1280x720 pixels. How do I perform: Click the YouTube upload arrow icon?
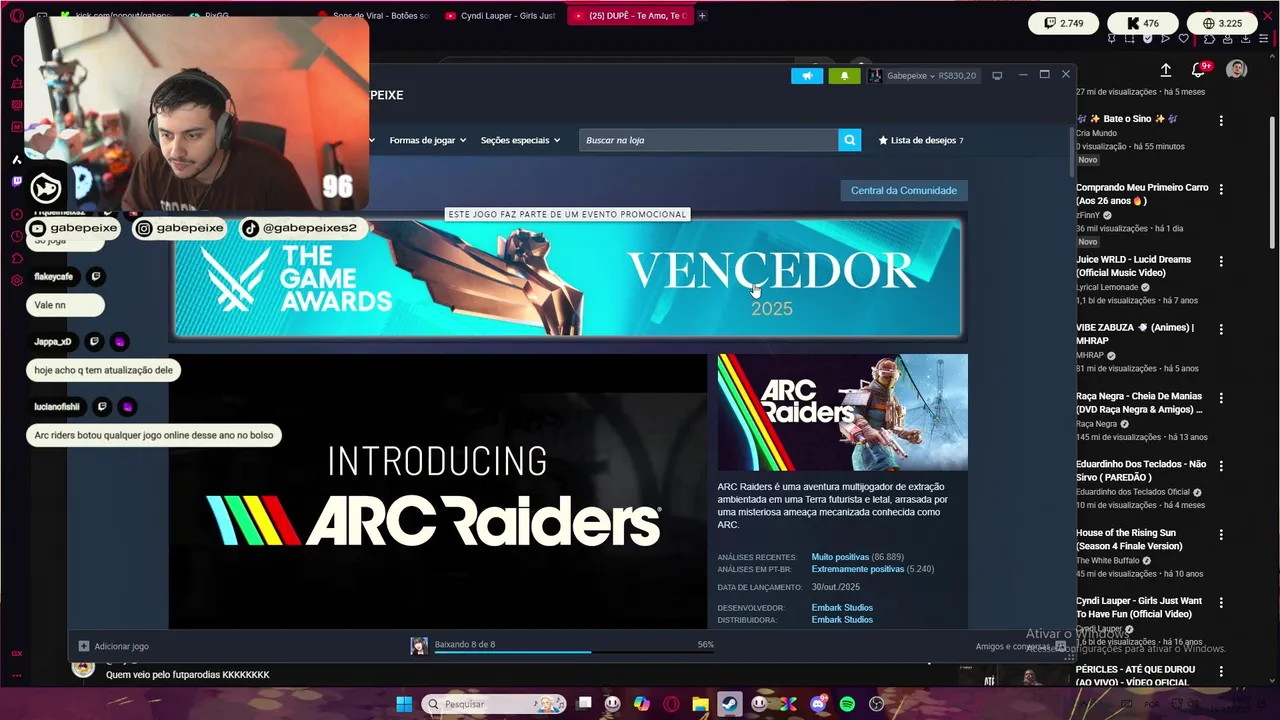tap(1166, 70)
